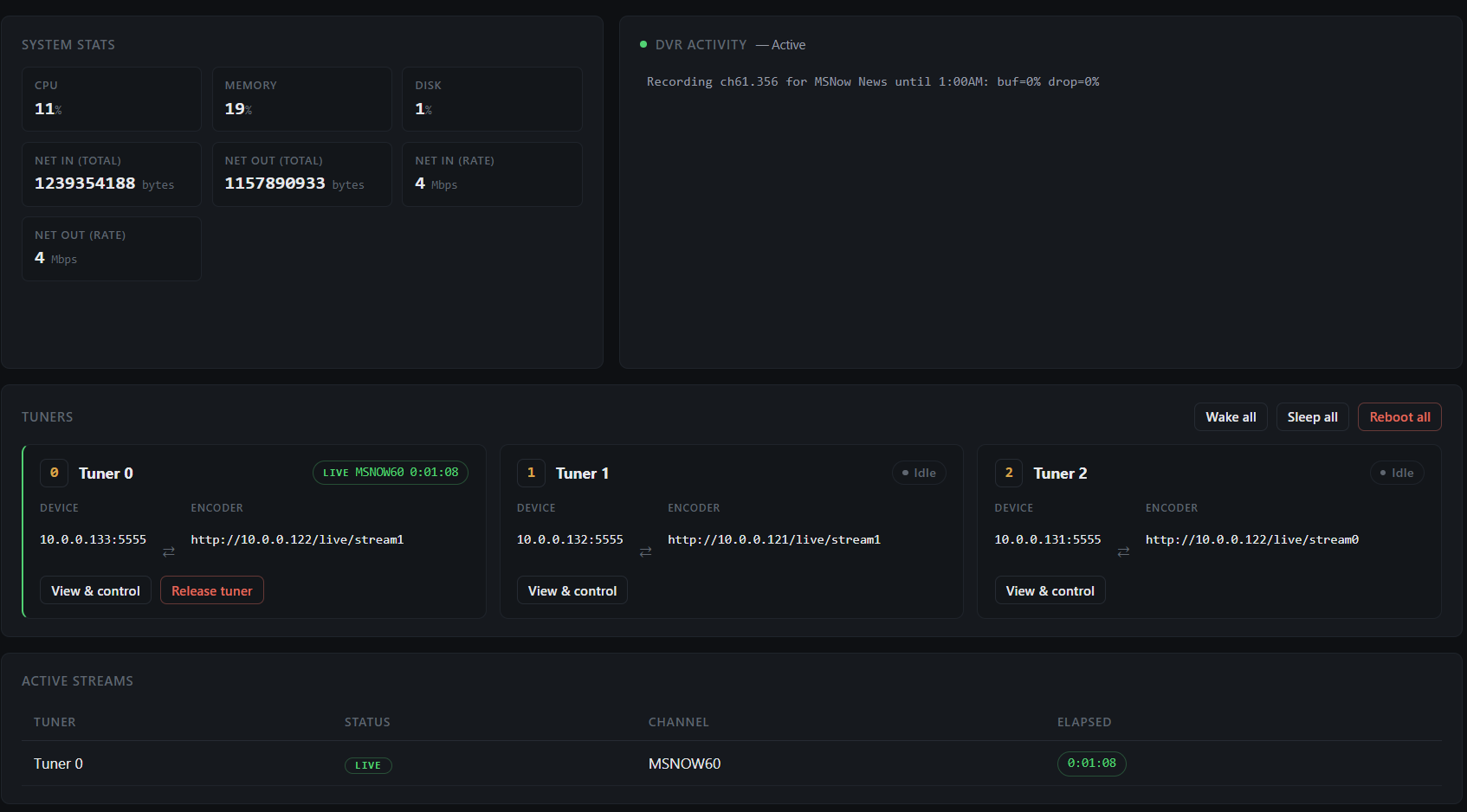1467x812 pixels.
Task: Click the LIVE MSNOW60 badge on Tuner 0
Action: (391, 473)
